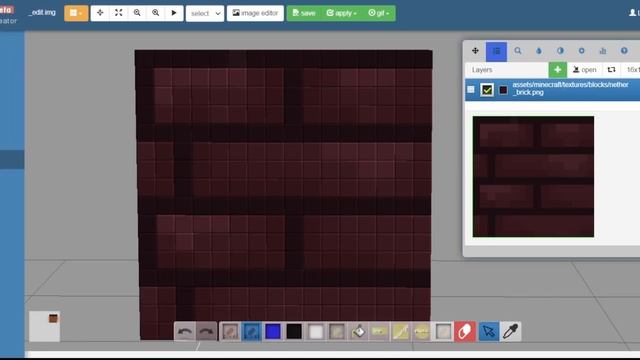
Task: Add a new layer with green plus
Action: coord(558,70)
